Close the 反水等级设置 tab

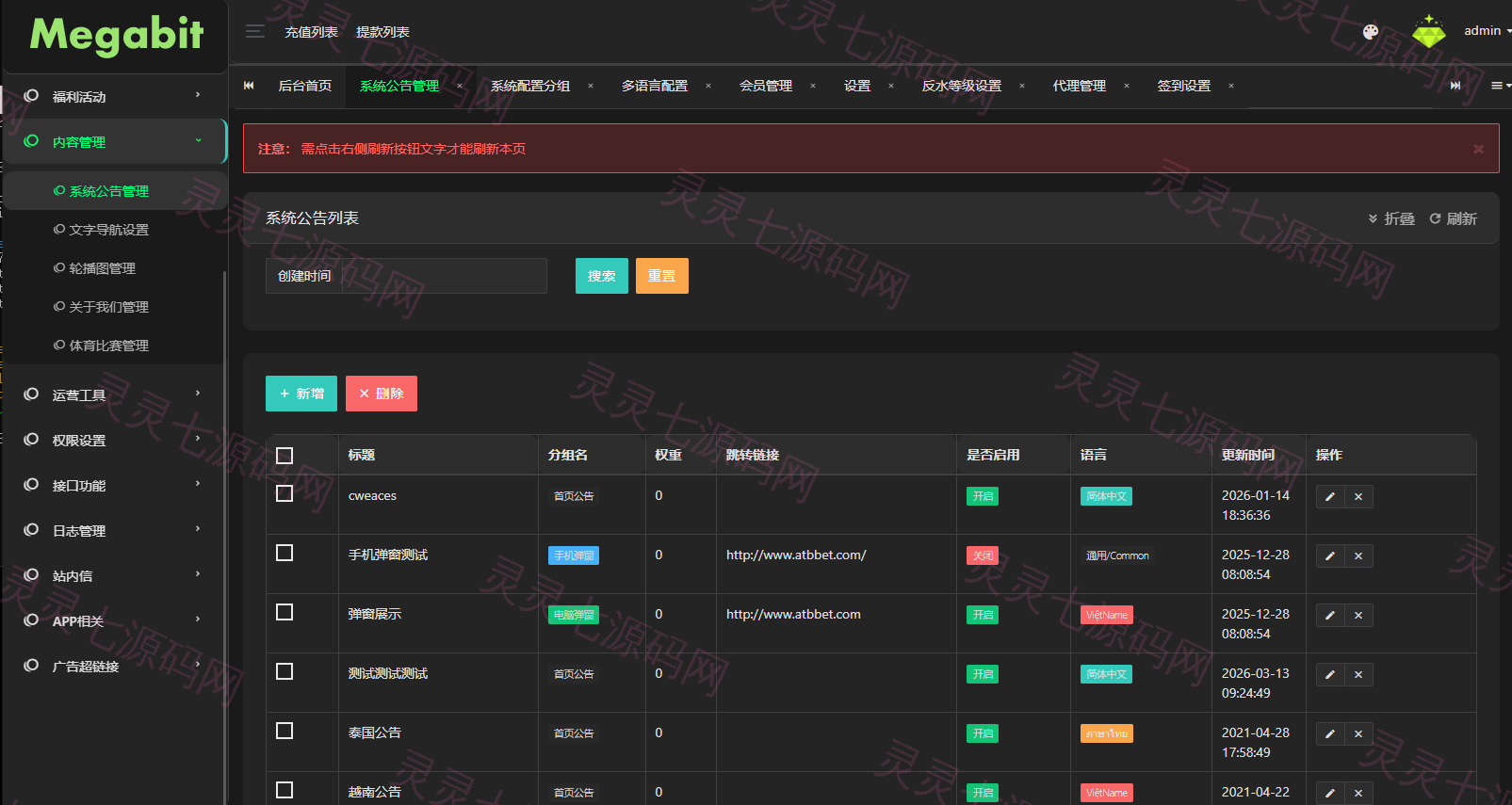coord(1022,86)
